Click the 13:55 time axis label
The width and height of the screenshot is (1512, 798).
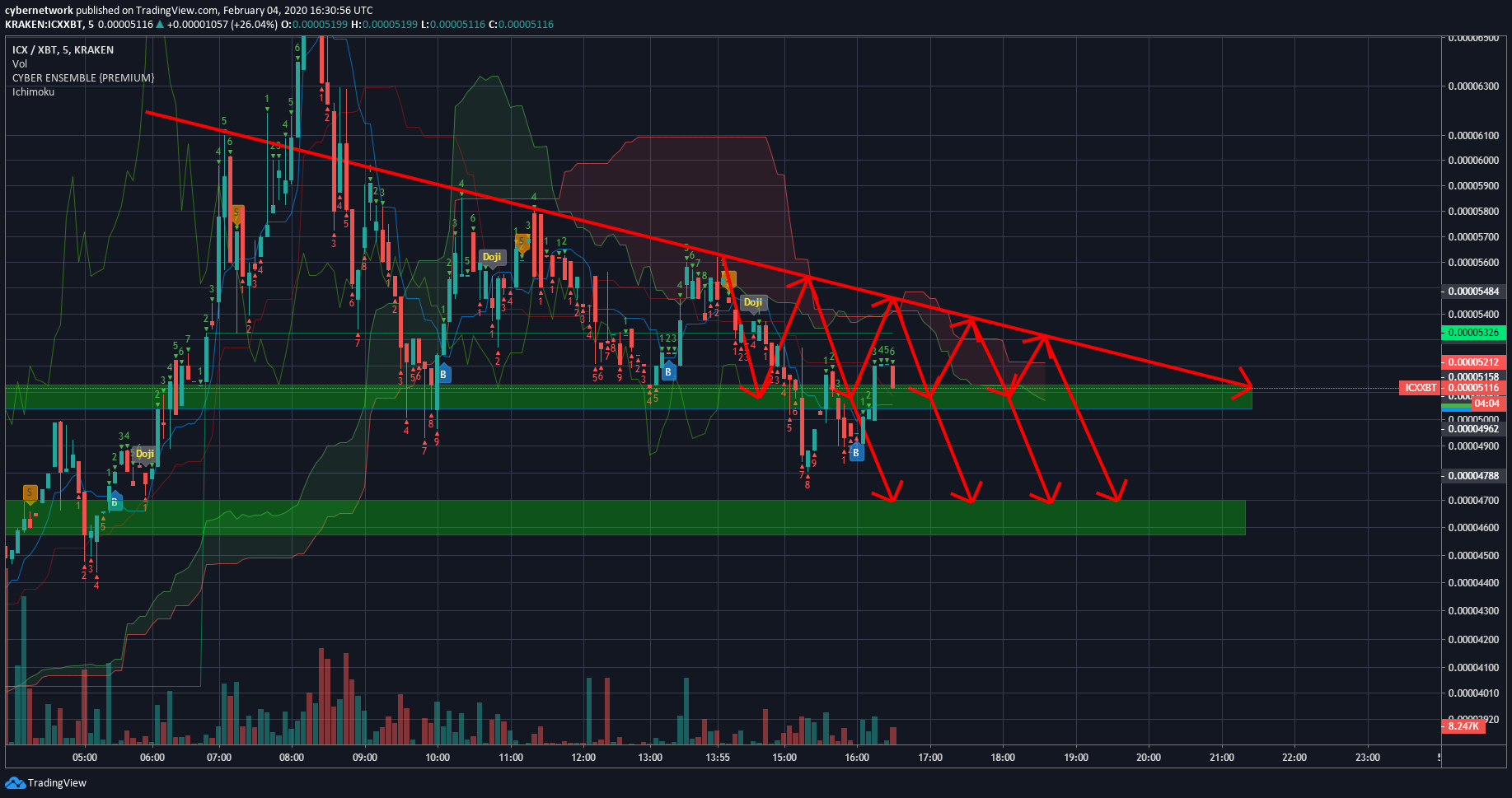718,758
